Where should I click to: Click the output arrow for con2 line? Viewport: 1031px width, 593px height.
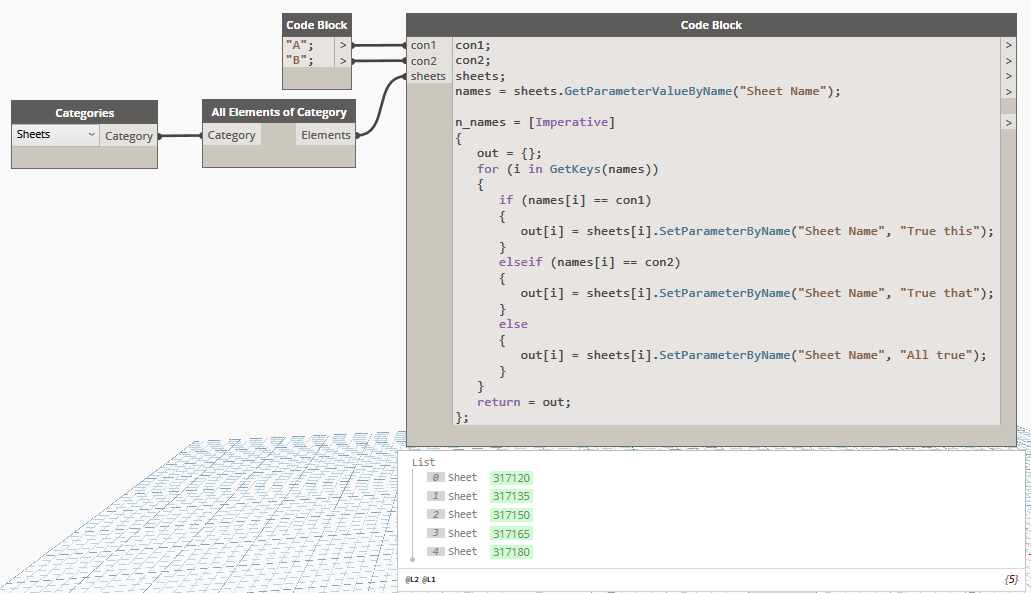[1009, 61]
